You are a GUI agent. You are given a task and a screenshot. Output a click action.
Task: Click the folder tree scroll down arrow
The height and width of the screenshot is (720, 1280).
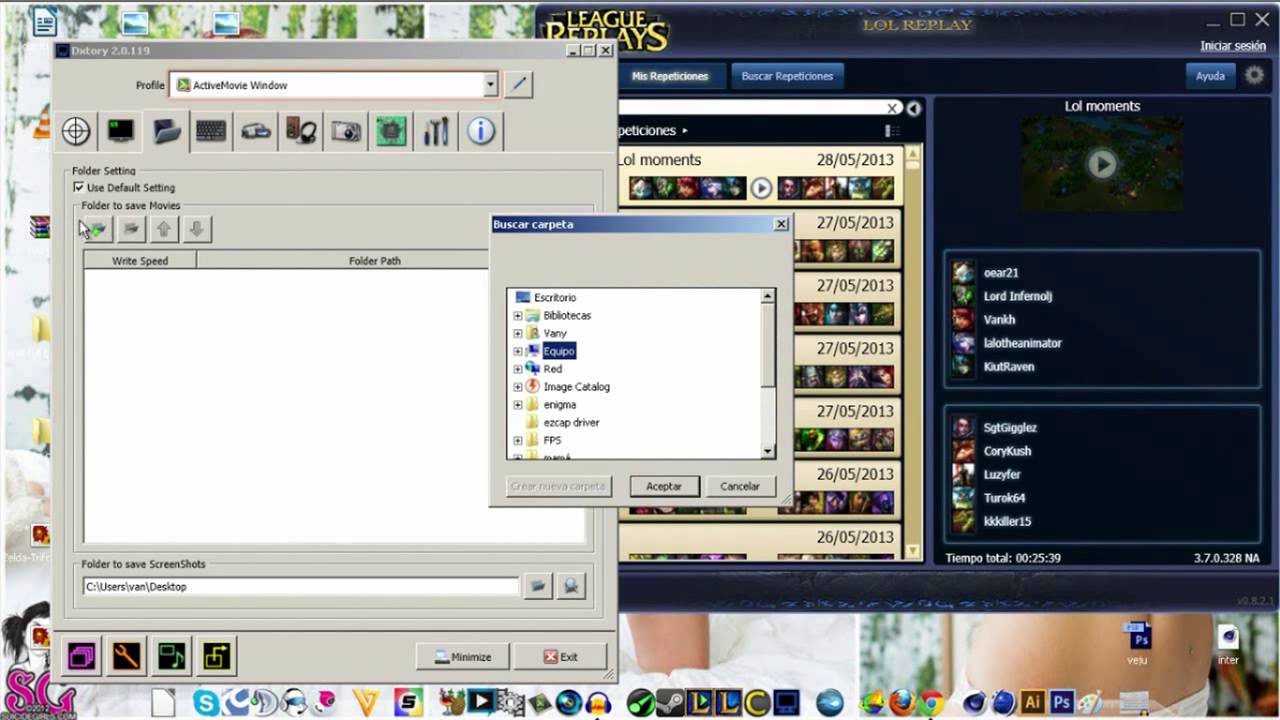coord(768,452)
